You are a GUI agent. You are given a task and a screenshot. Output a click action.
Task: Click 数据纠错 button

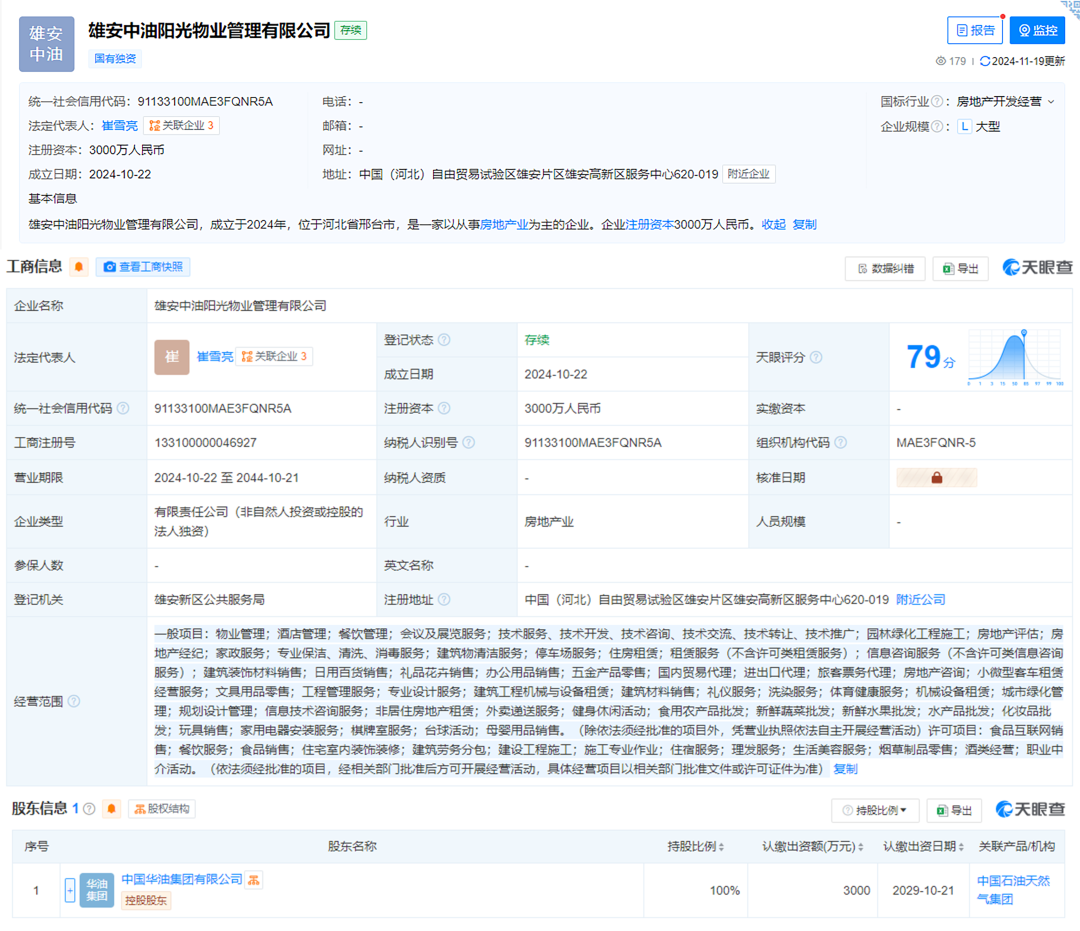coord(886,269)
